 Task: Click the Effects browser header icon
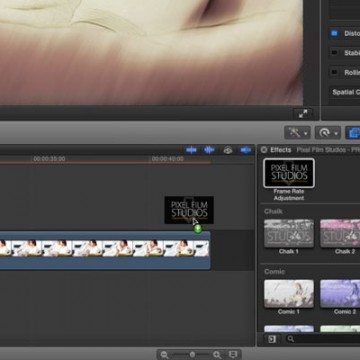(264, 150)
